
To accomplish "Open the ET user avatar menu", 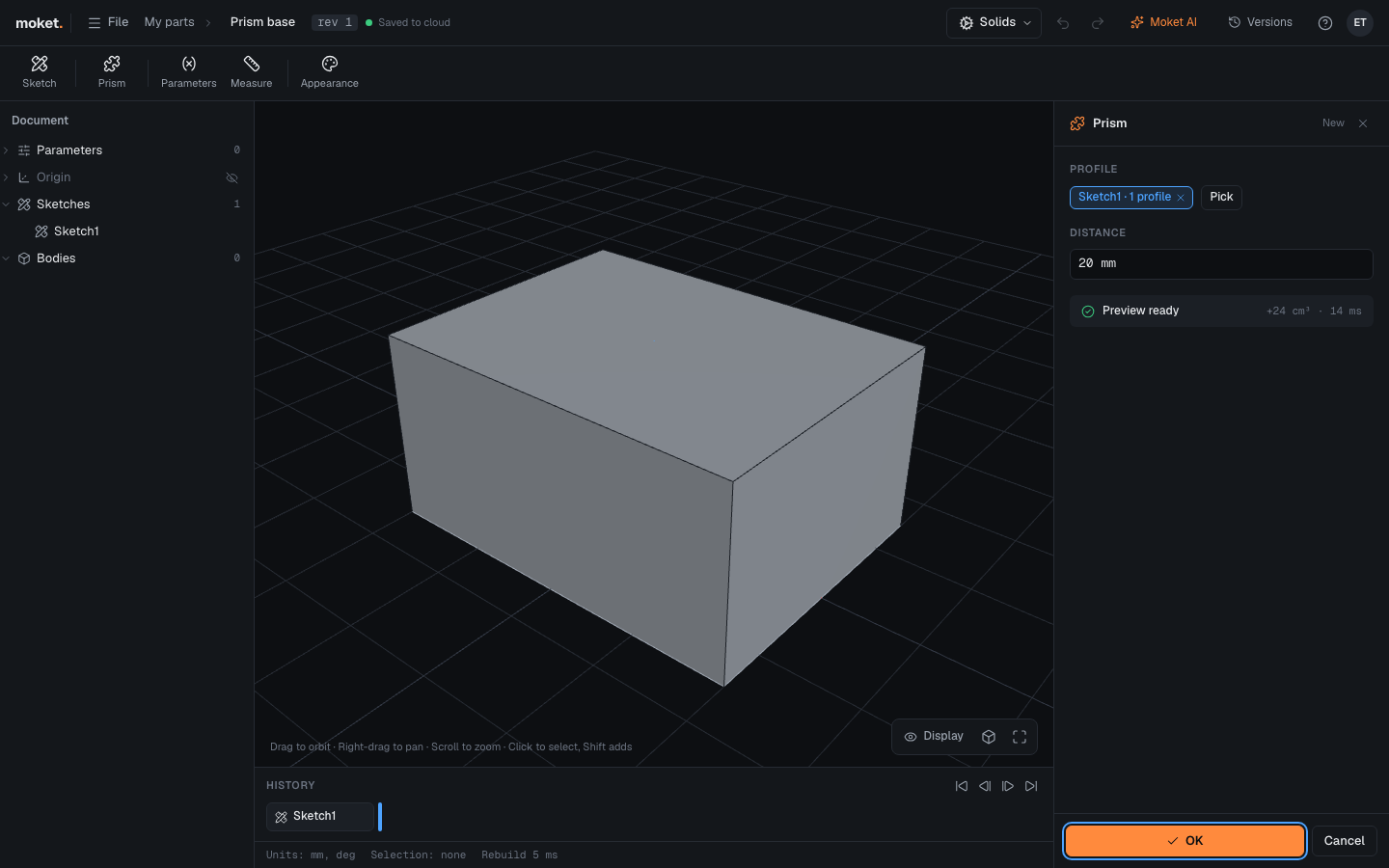I will (1360, 23).
